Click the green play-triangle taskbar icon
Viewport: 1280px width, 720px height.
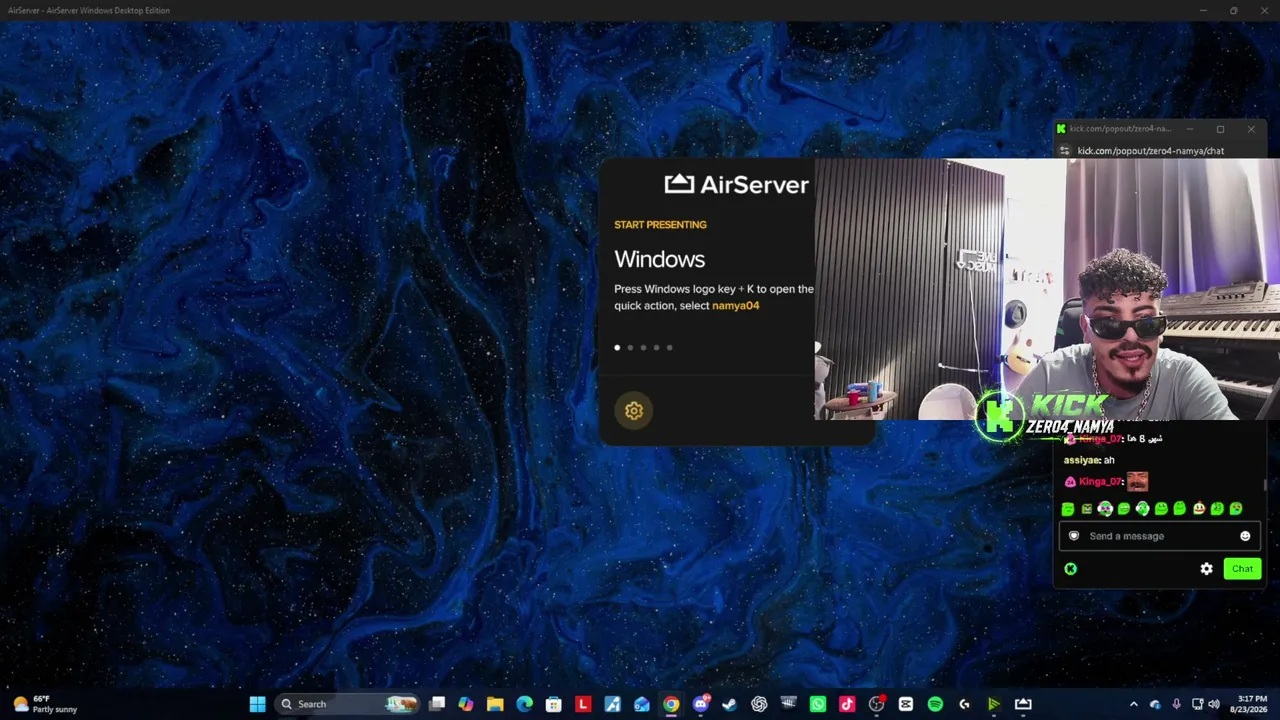(994, 704)
